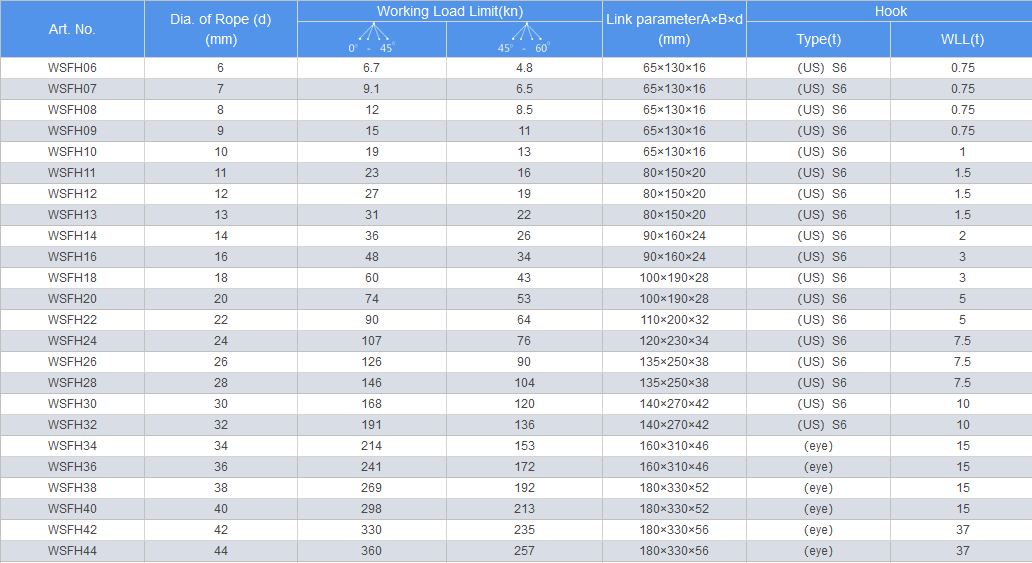Select the WSFH18 article number cell
1032x563 pixels.
pos(72,278)
